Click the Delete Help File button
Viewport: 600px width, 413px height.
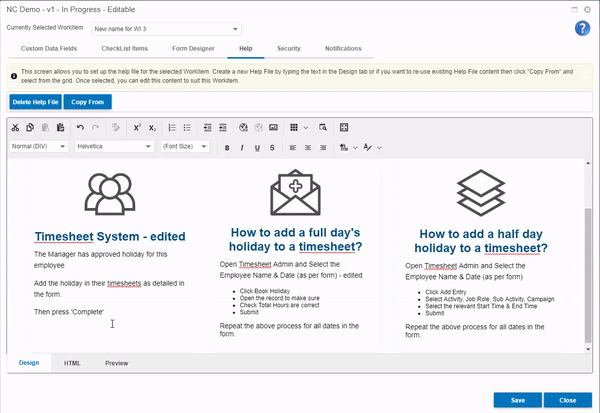pyautogui.click(x=35, y=102)
